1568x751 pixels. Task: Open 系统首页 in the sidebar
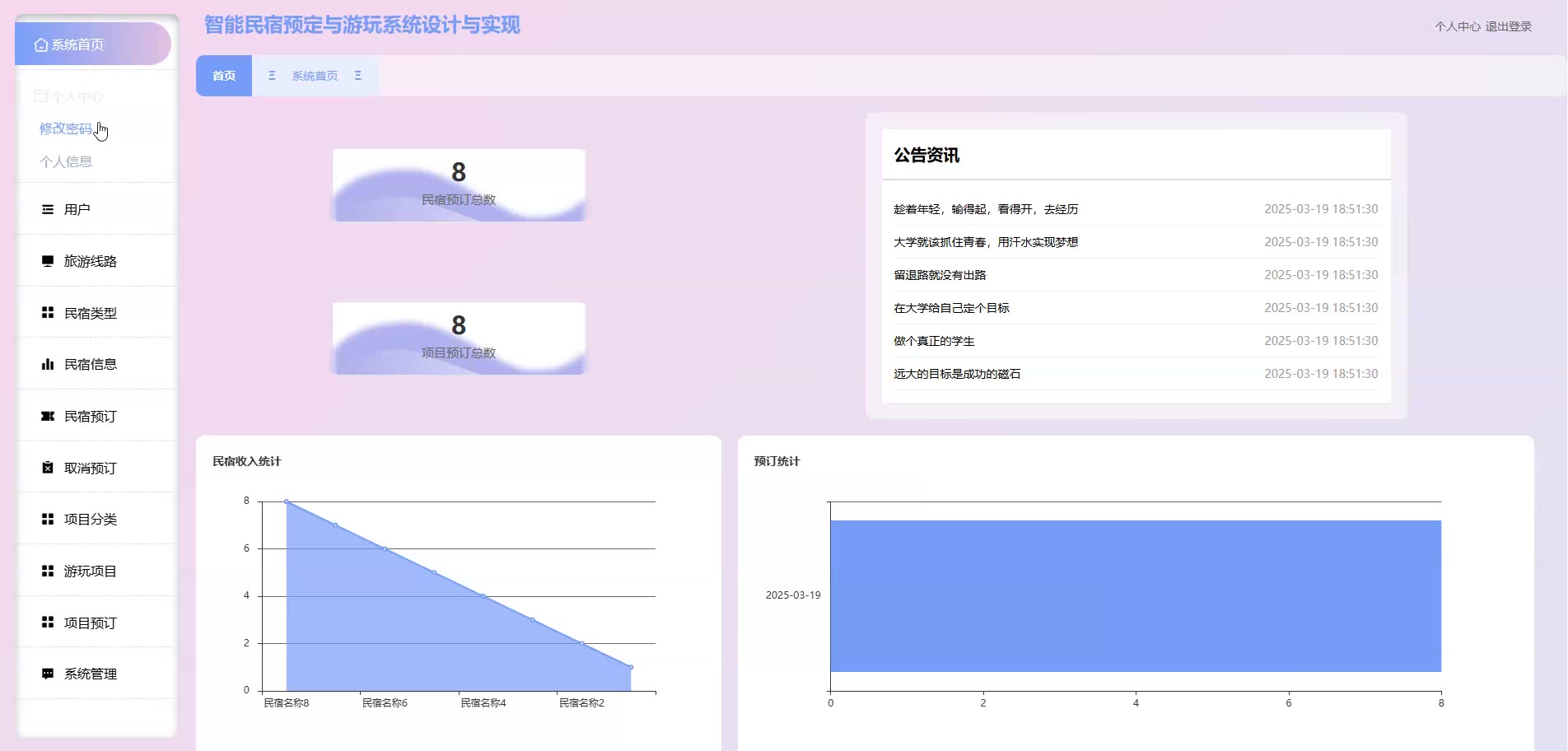click(93, 44)
